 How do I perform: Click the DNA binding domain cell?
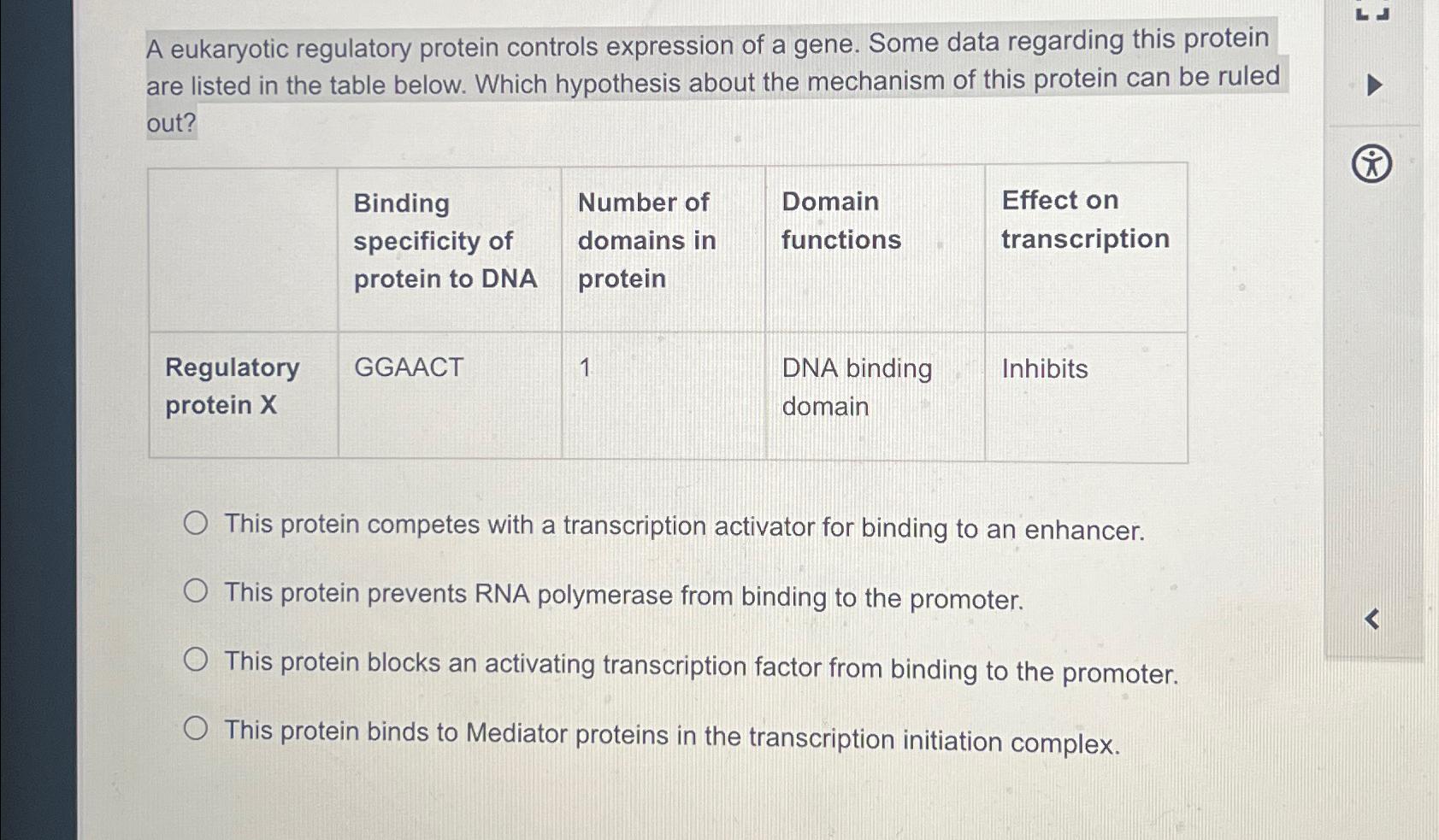[x=857, y=387]
